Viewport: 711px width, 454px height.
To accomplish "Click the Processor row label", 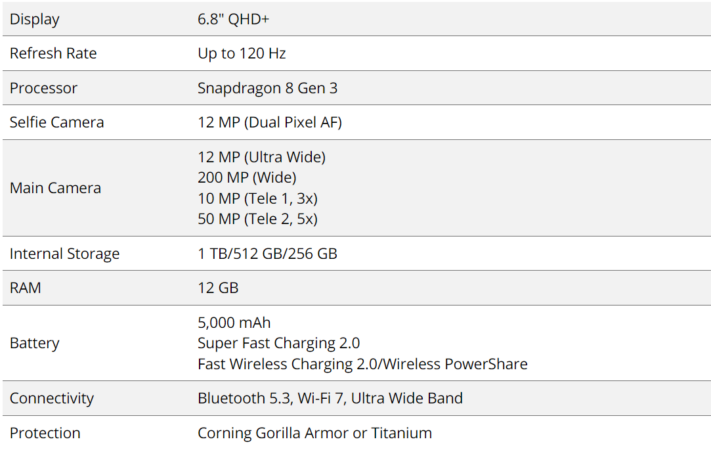I will coord(43,88).
